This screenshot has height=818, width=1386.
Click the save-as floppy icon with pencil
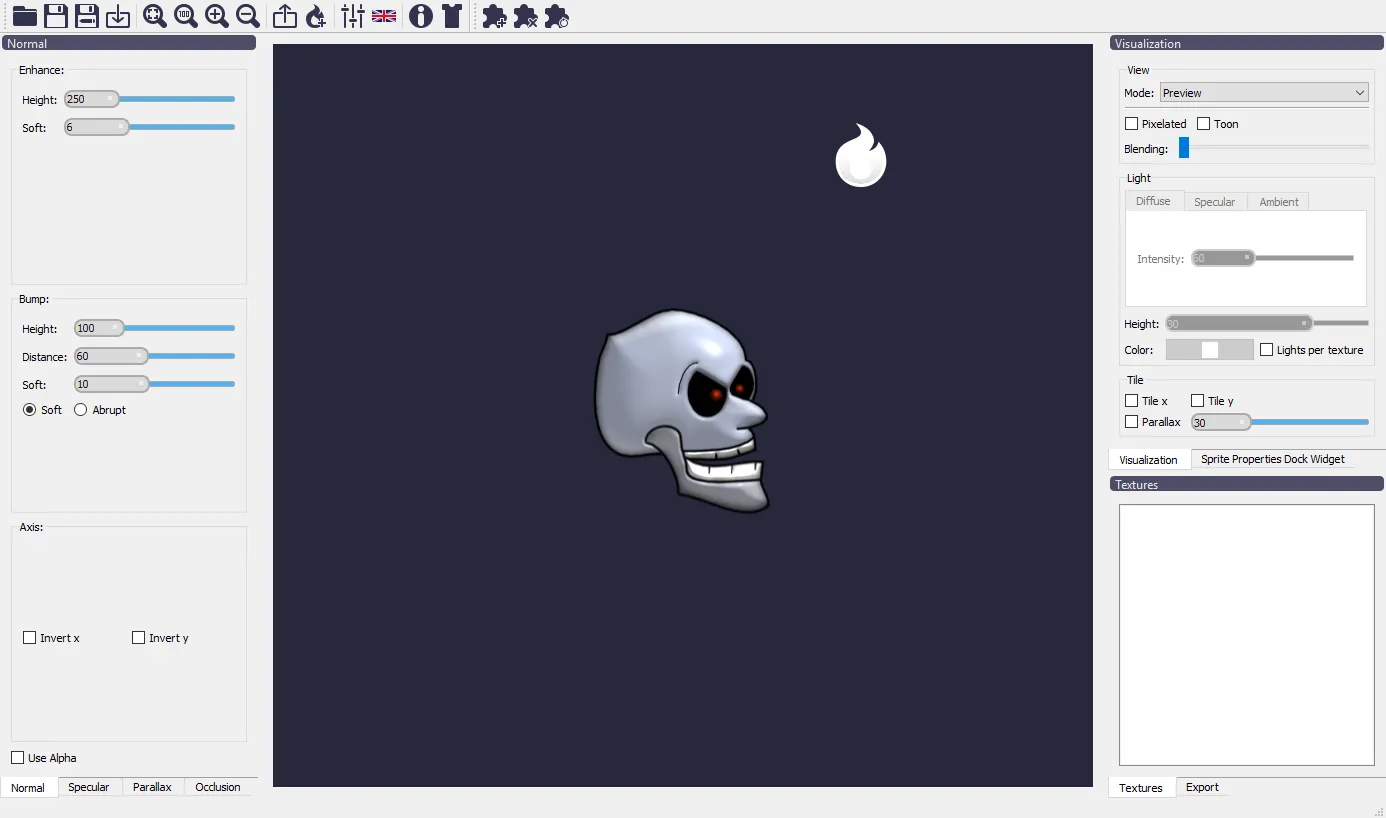pyautogui.click(x=87, y=16)
